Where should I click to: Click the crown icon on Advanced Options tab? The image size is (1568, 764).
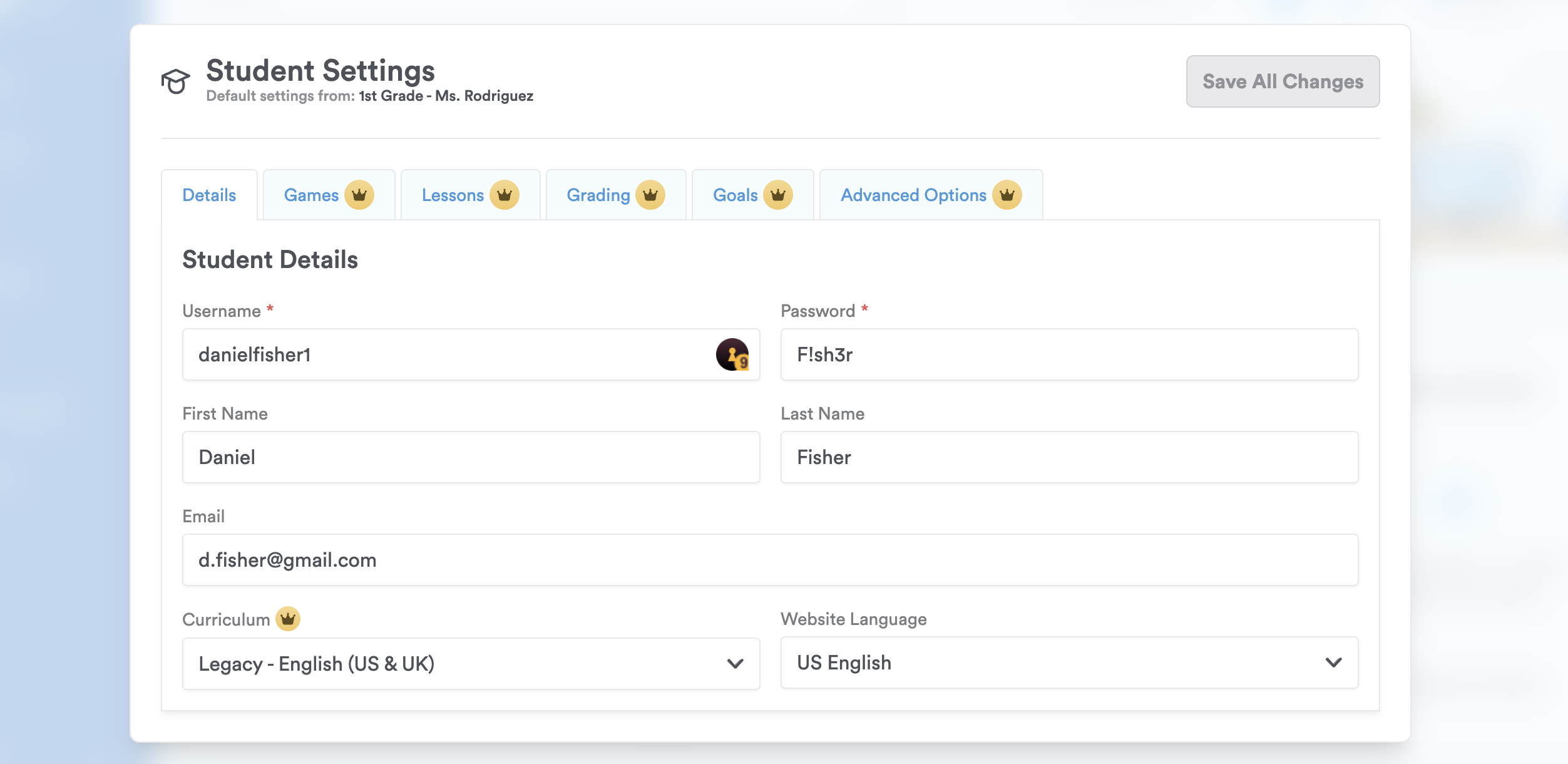coord(1007,195)
